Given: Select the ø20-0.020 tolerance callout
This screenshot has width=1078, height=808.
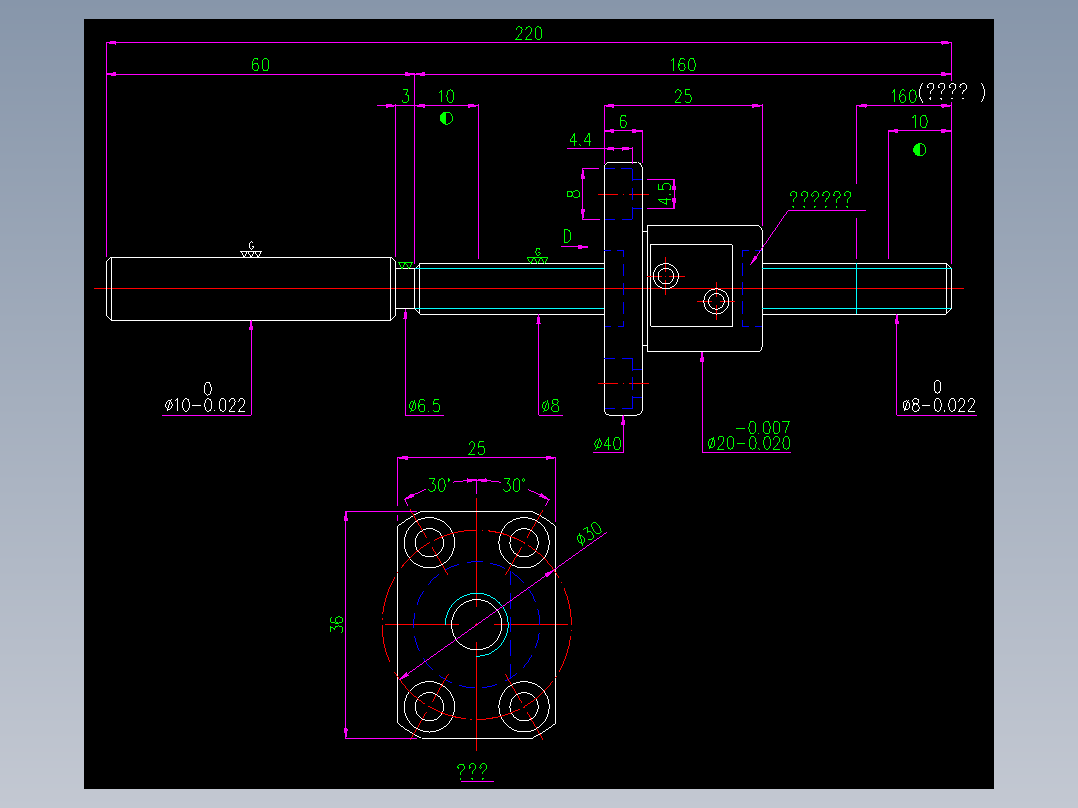Looking at the screenshot, I should tap(749, 444).
